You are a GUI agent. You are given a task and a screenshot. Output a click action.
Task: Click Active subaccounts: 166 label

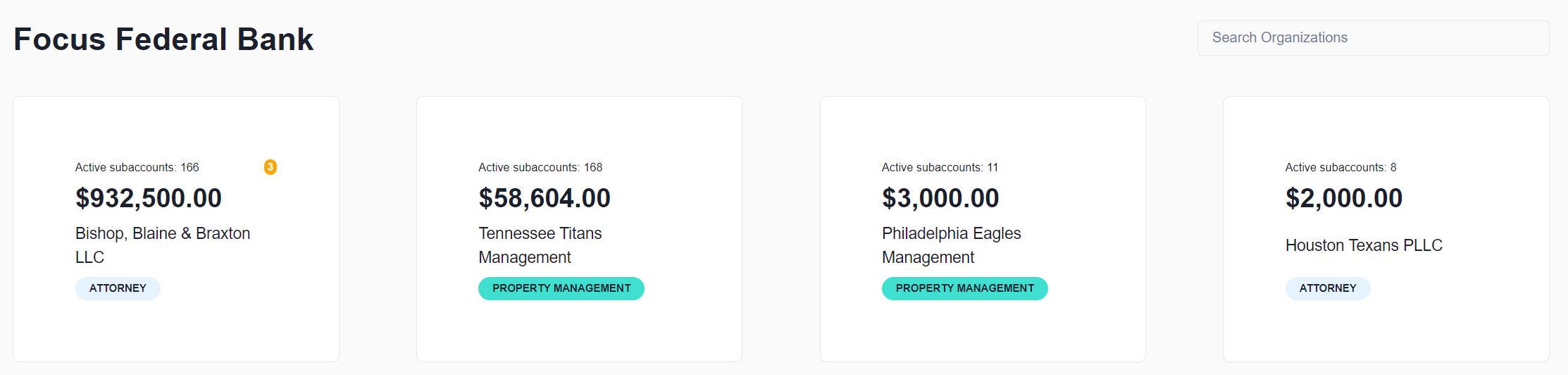tap(137, 168)
